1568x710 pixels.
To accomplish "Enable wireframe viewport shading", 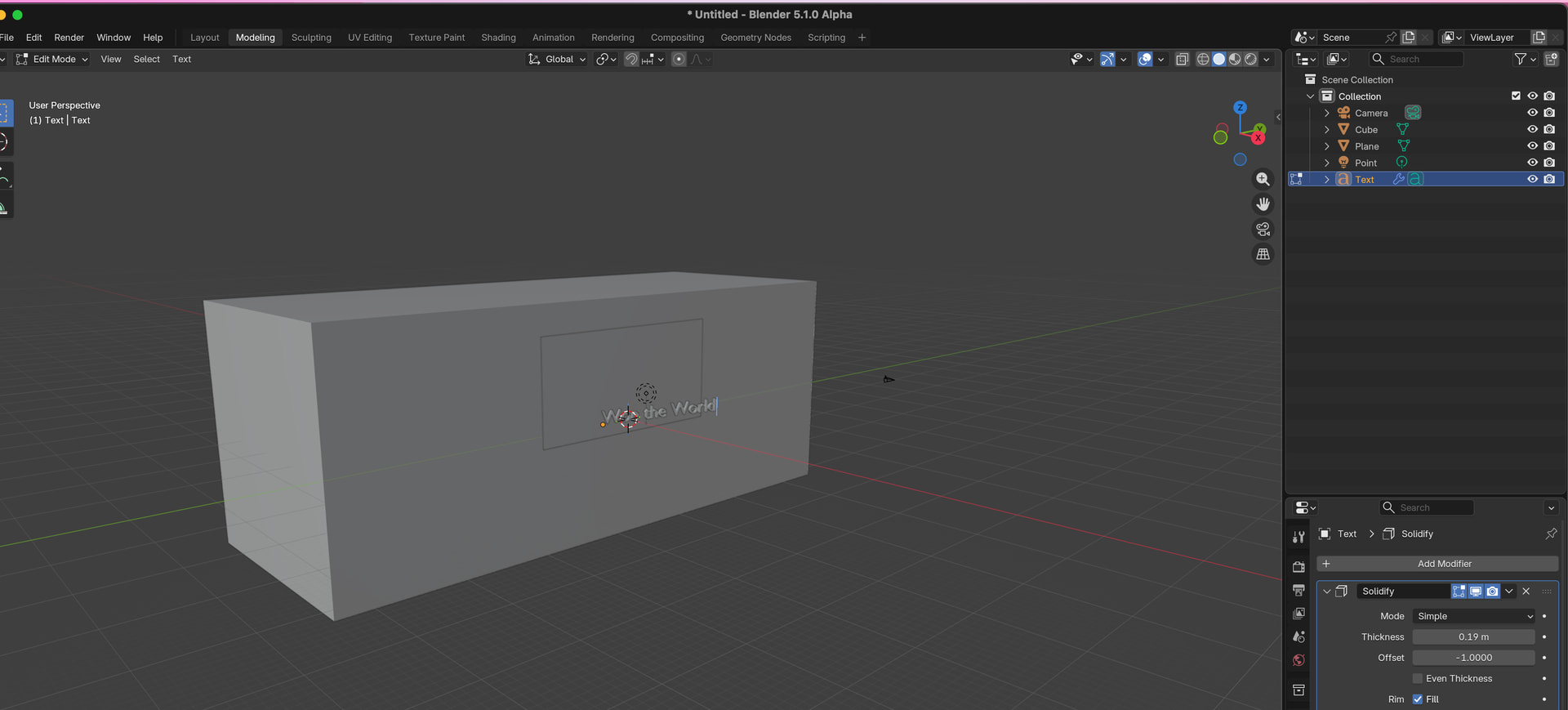I will coord(1203,60).
